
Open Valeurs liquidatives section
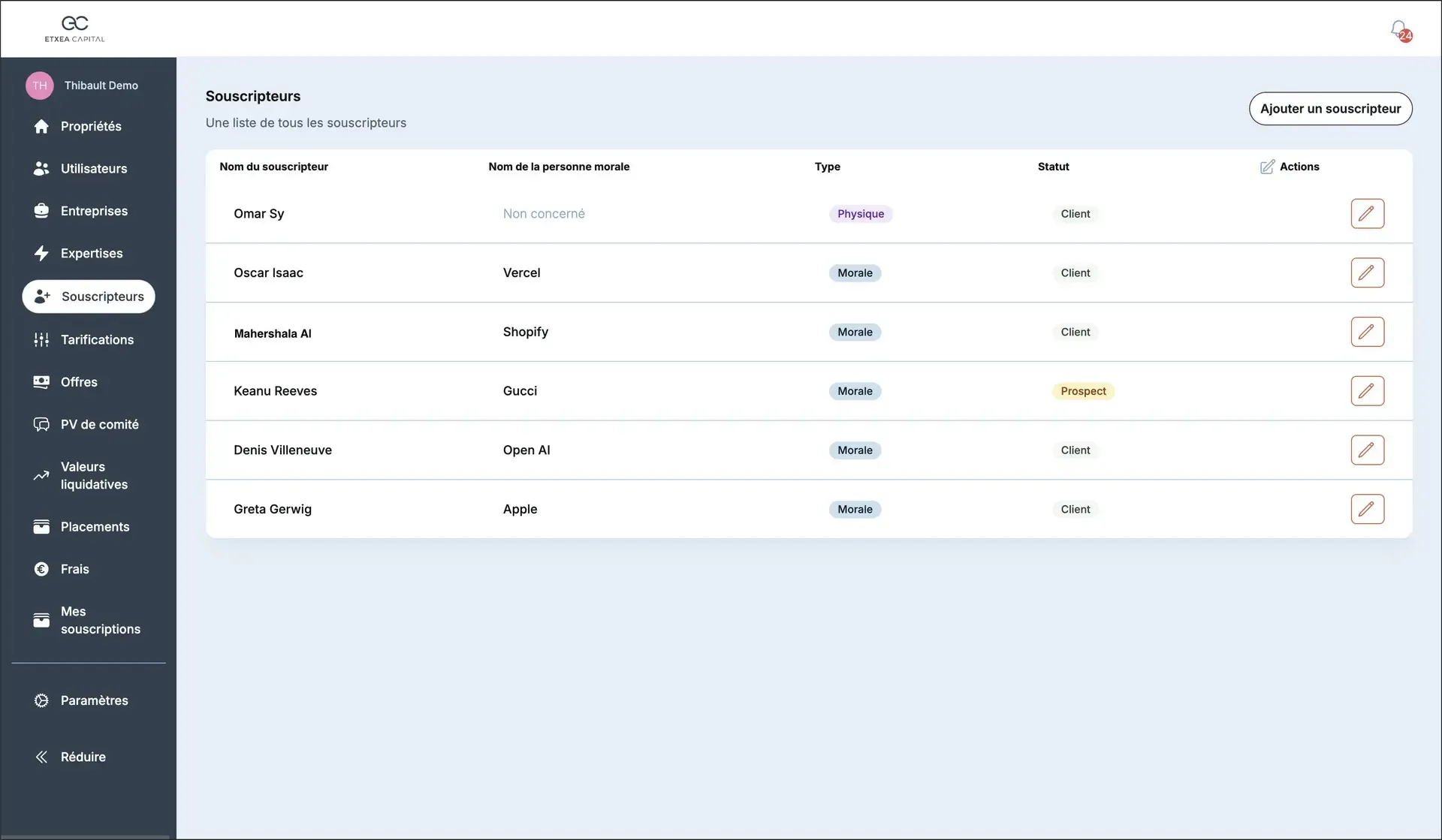(x=94, y=476)
